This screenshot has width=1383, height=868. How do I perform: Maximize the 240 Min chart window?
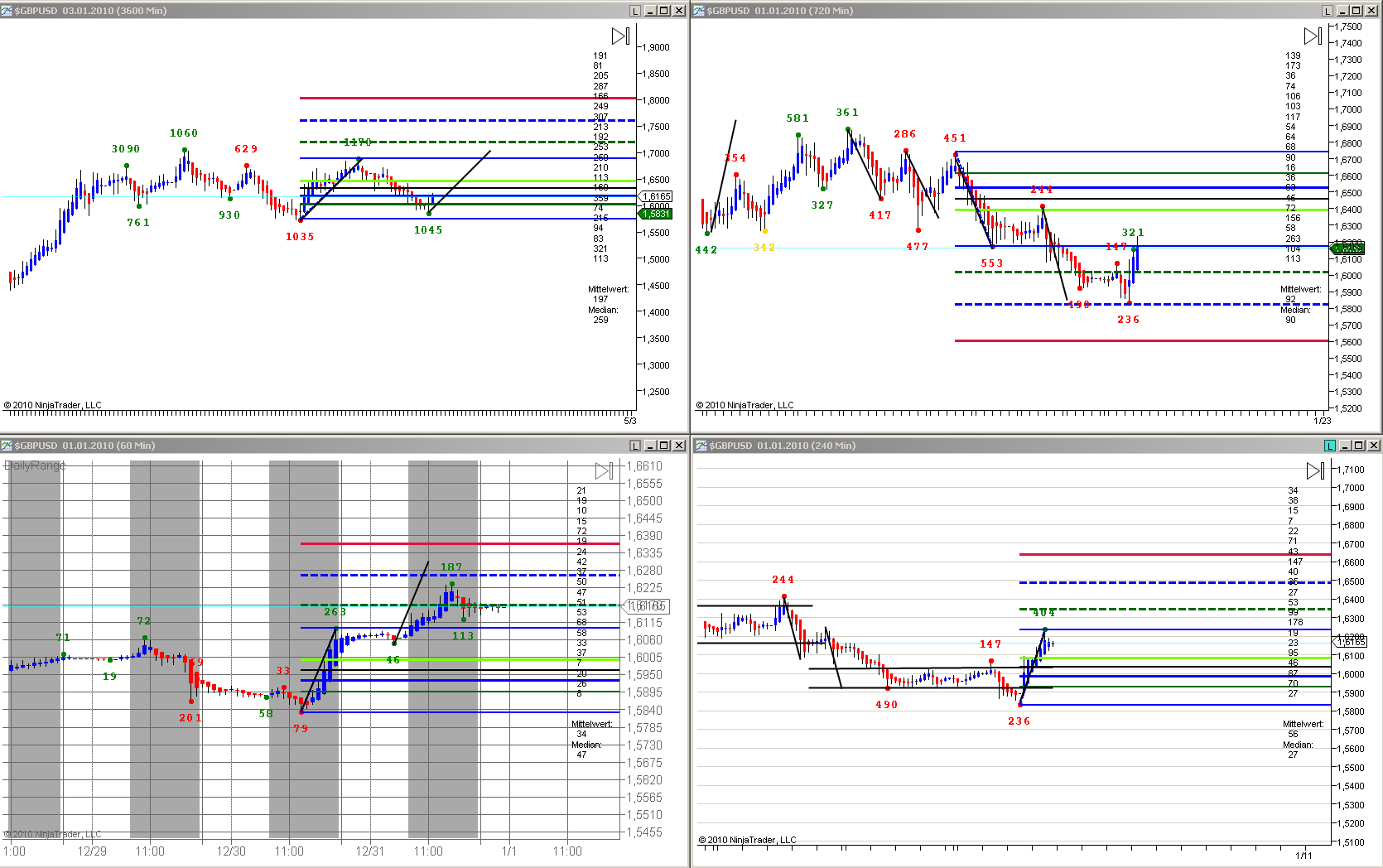[x=1359, y=446]
